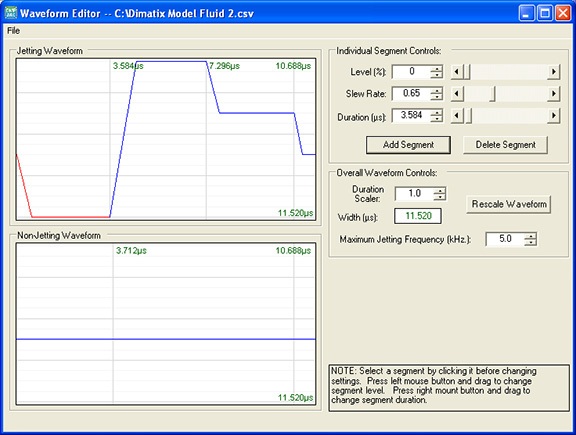Increase Level (%) with spinner up arrow
The image size is (576, 435).
tap(436, 68)
